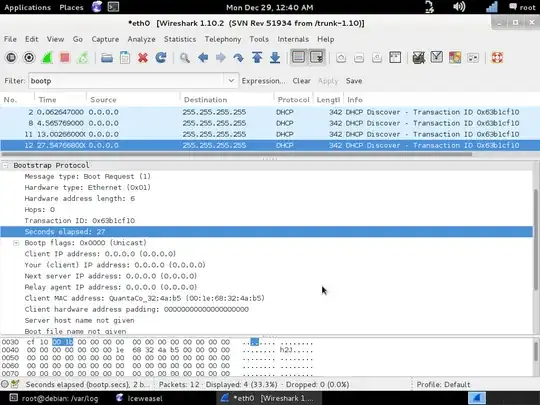Edit capture filters toolbar icon

click(x=419, y=58)
